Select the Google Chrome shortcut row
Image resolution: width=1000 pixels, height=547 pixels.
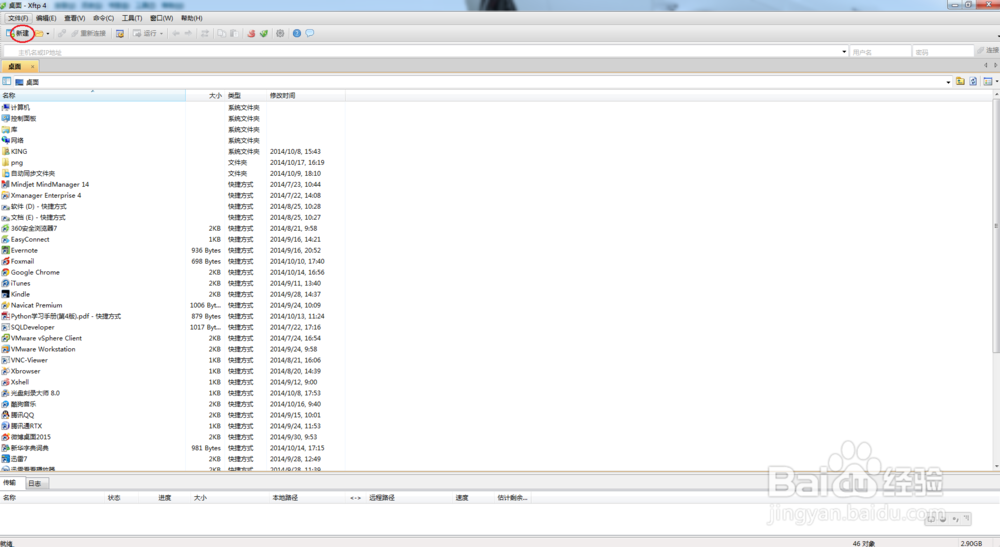tap(172, 272)
